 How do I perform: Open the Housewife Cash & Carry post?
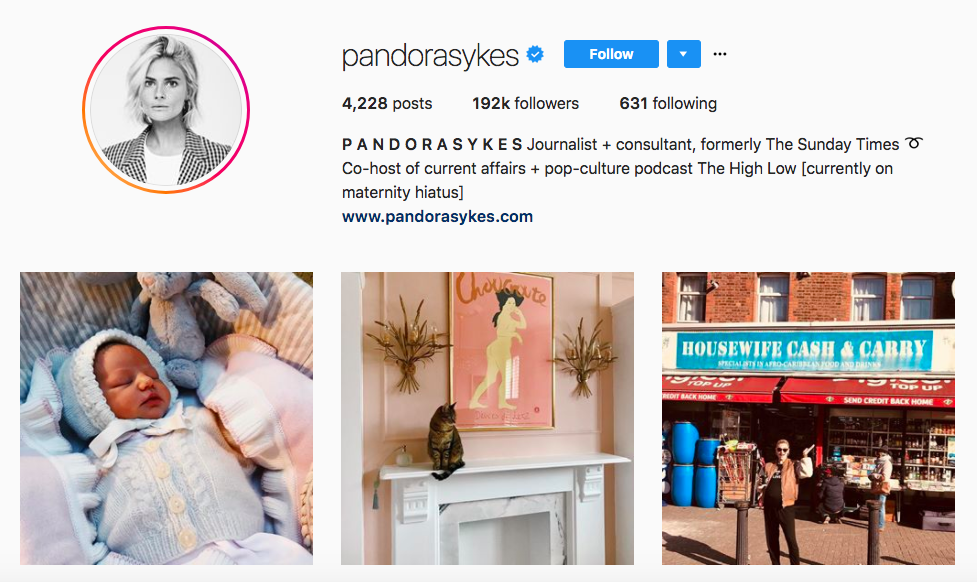pos(808,418)
